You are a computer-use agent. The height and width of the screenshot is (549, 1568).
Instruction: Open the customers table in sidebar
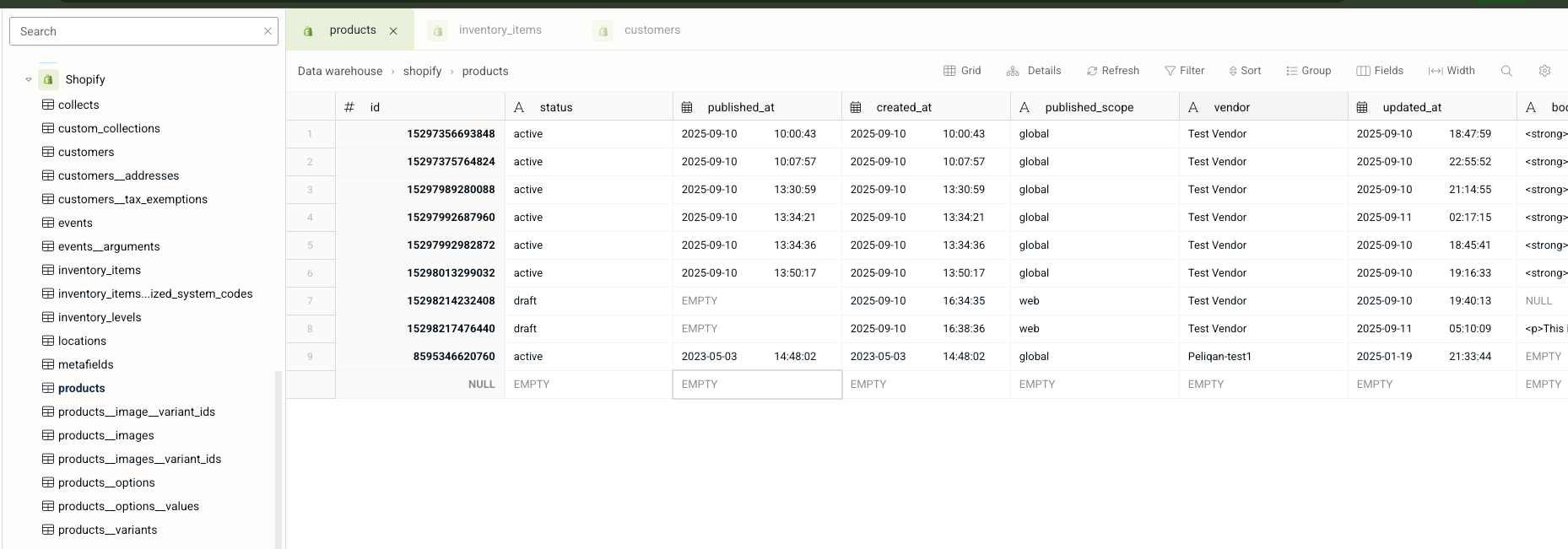click(x=86, y=152)
